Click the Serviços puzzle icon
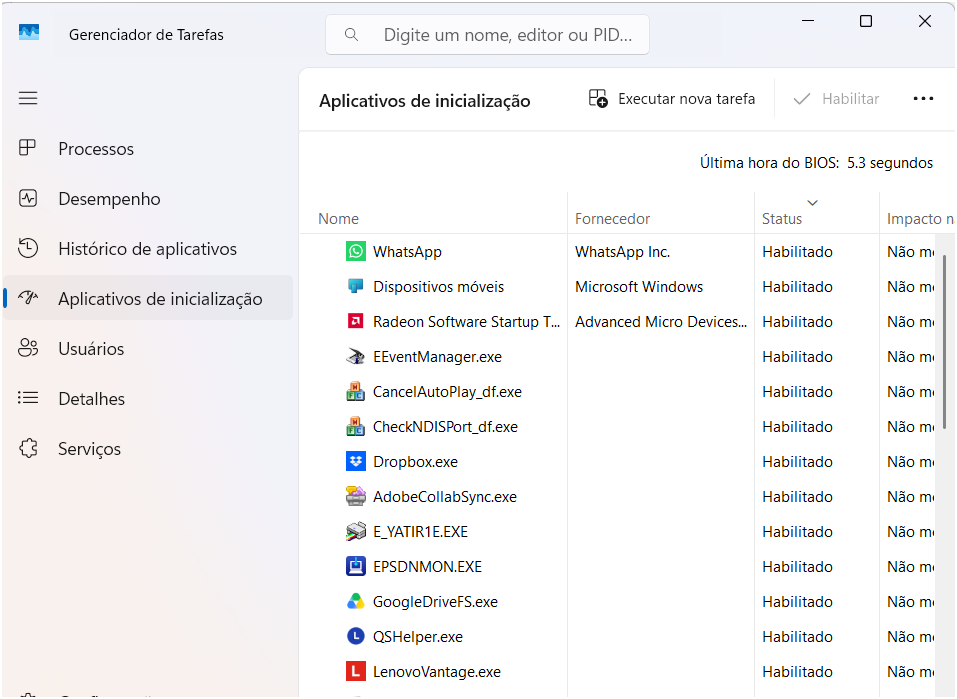This screenshot has height=699, width=957. click(x=28, y=448)
